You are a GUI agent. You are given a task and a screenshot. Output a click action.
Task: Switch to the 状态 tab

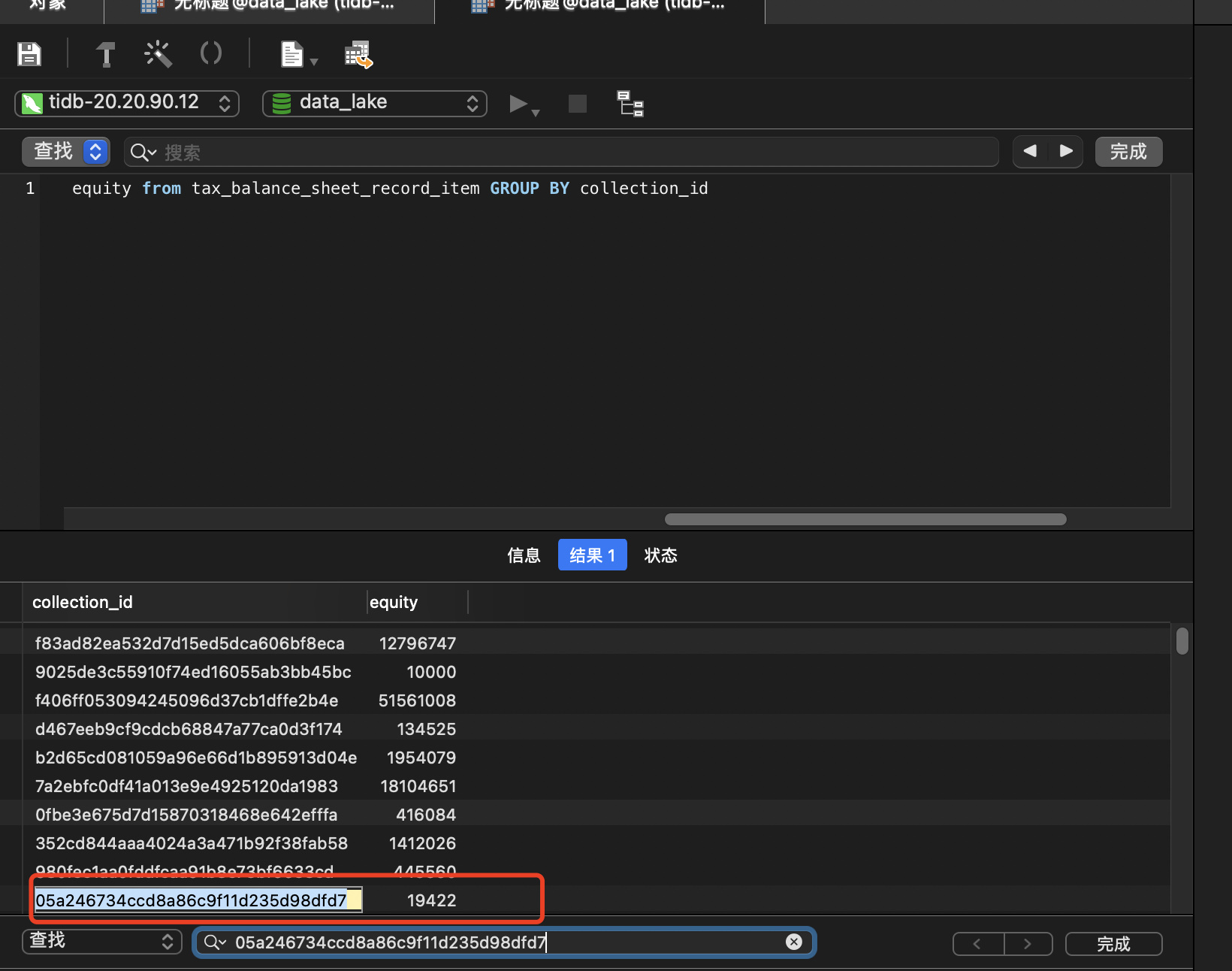click(660, 555)
